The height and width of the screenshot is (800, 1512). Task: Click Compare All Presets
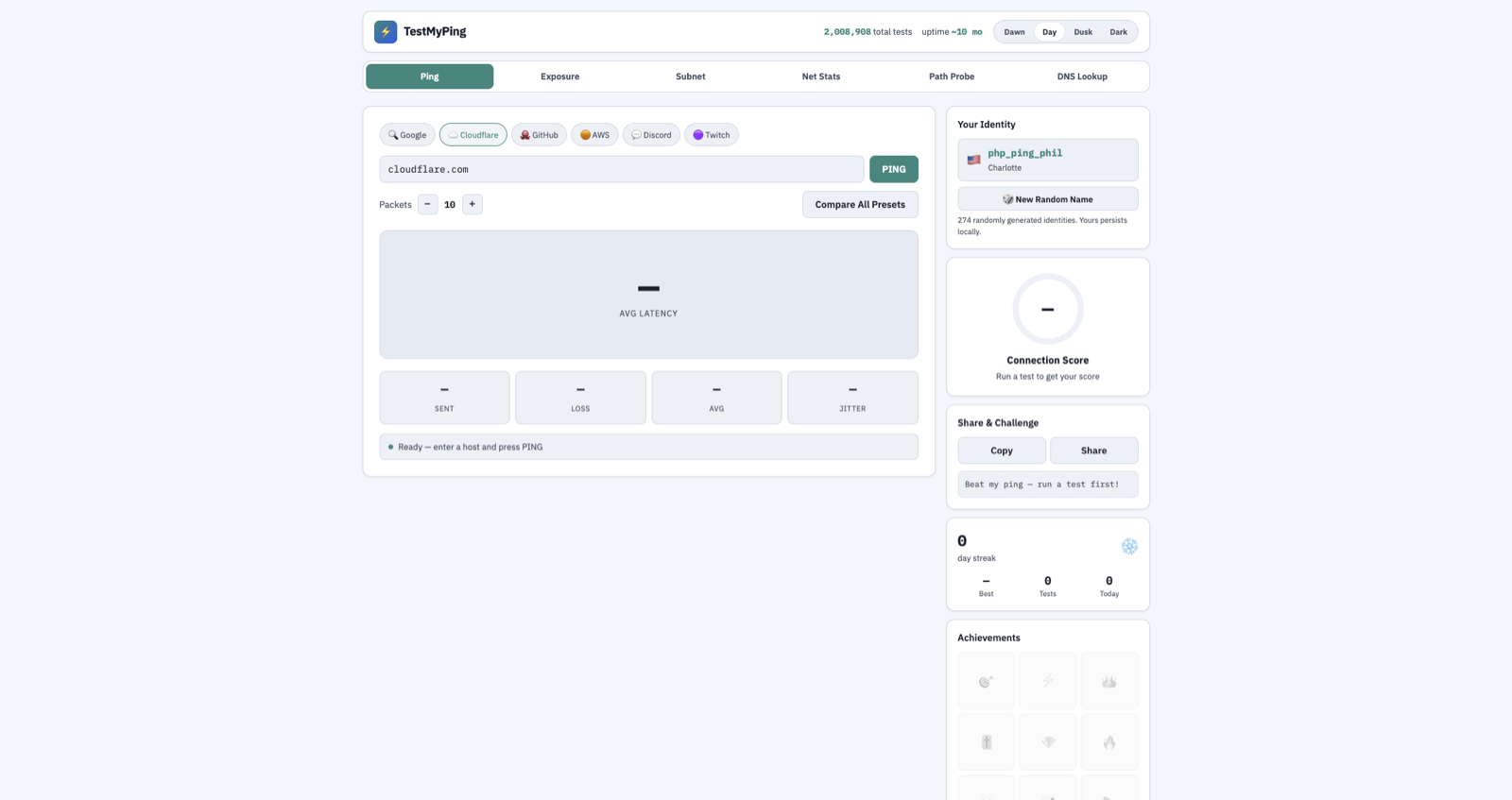pyautogui.click(x=860, y=205)
